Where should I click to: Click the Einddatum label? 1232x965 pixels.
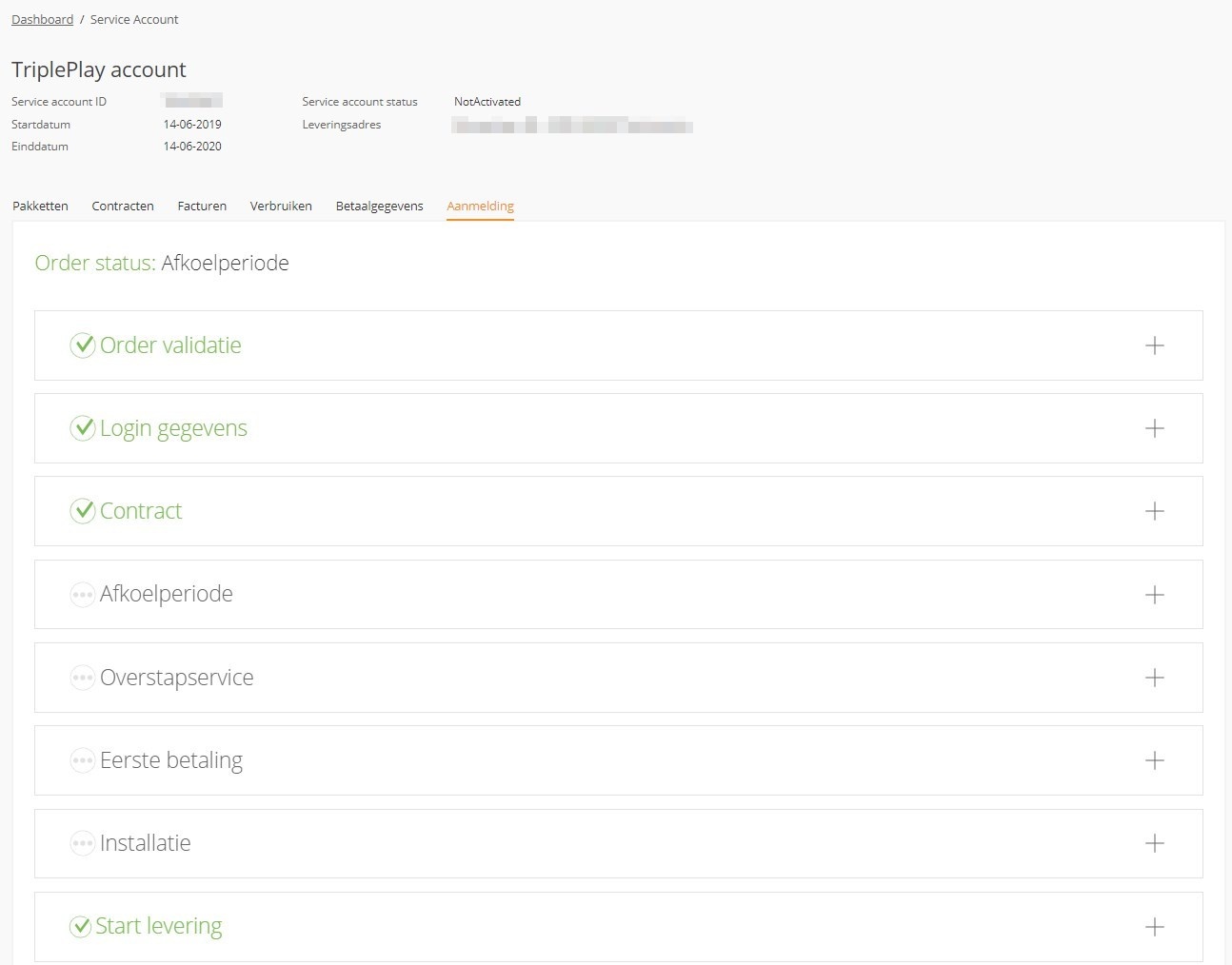40,147
